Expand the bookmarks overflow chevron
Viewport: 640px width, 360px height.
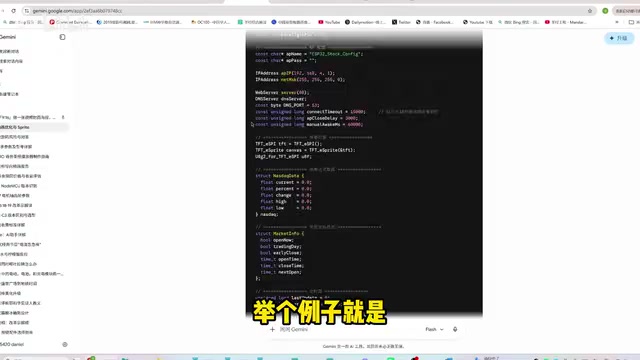(x=617, y=22)
